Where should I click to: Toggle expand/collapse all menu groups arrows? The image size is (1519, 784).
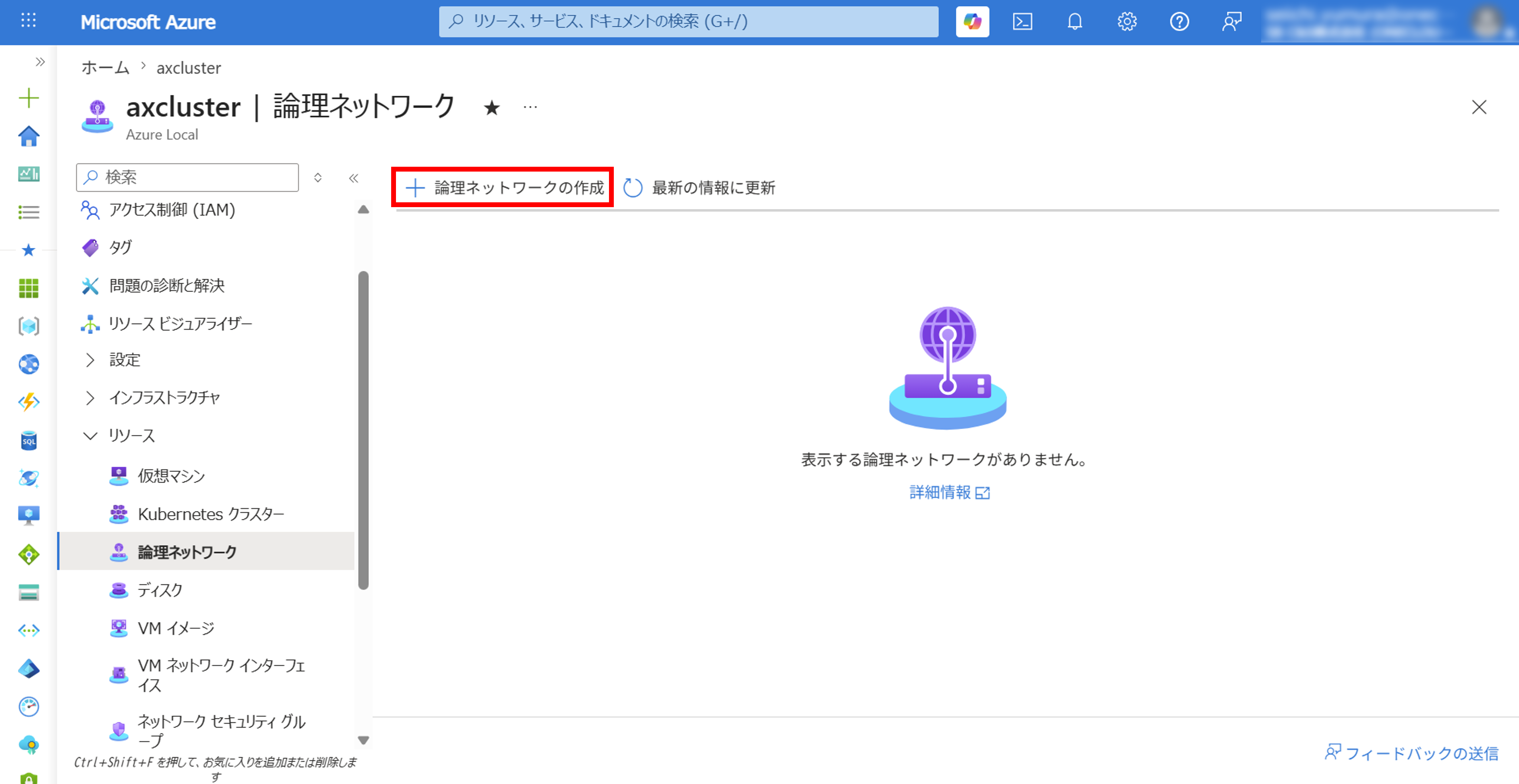[318, 178]
